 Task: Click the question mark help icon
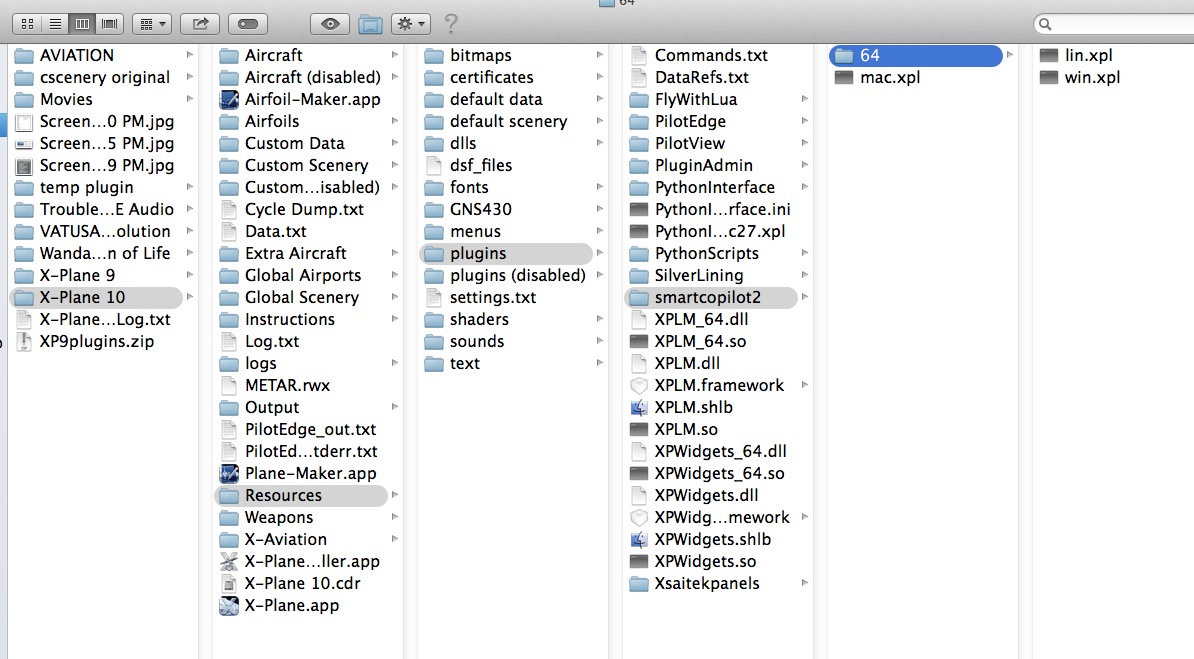pyautogui.click(x=451, y=22)
